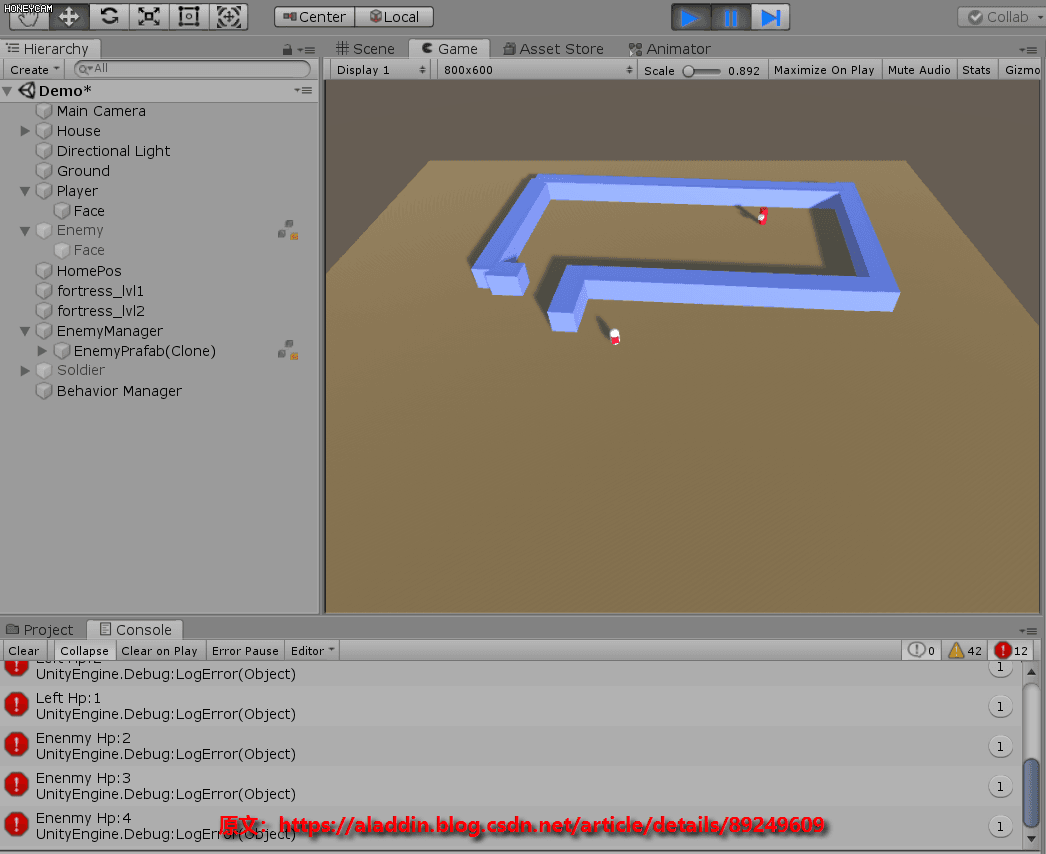Viewport: 1046px width, 854px height.
Task: Open the Gizmos menu
Action: pyautogui.click(x=1021, y=70)
